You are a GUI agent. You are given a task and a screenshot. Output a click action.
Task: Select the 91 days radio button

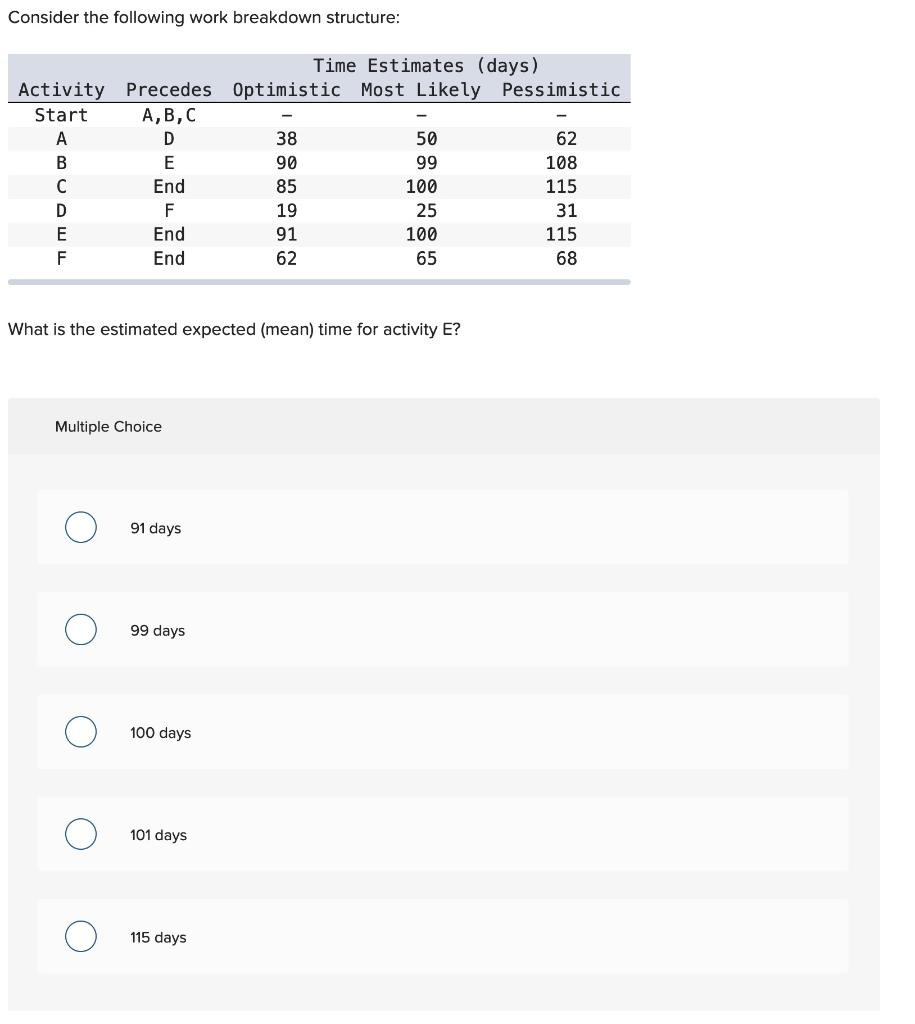point(81,527)
